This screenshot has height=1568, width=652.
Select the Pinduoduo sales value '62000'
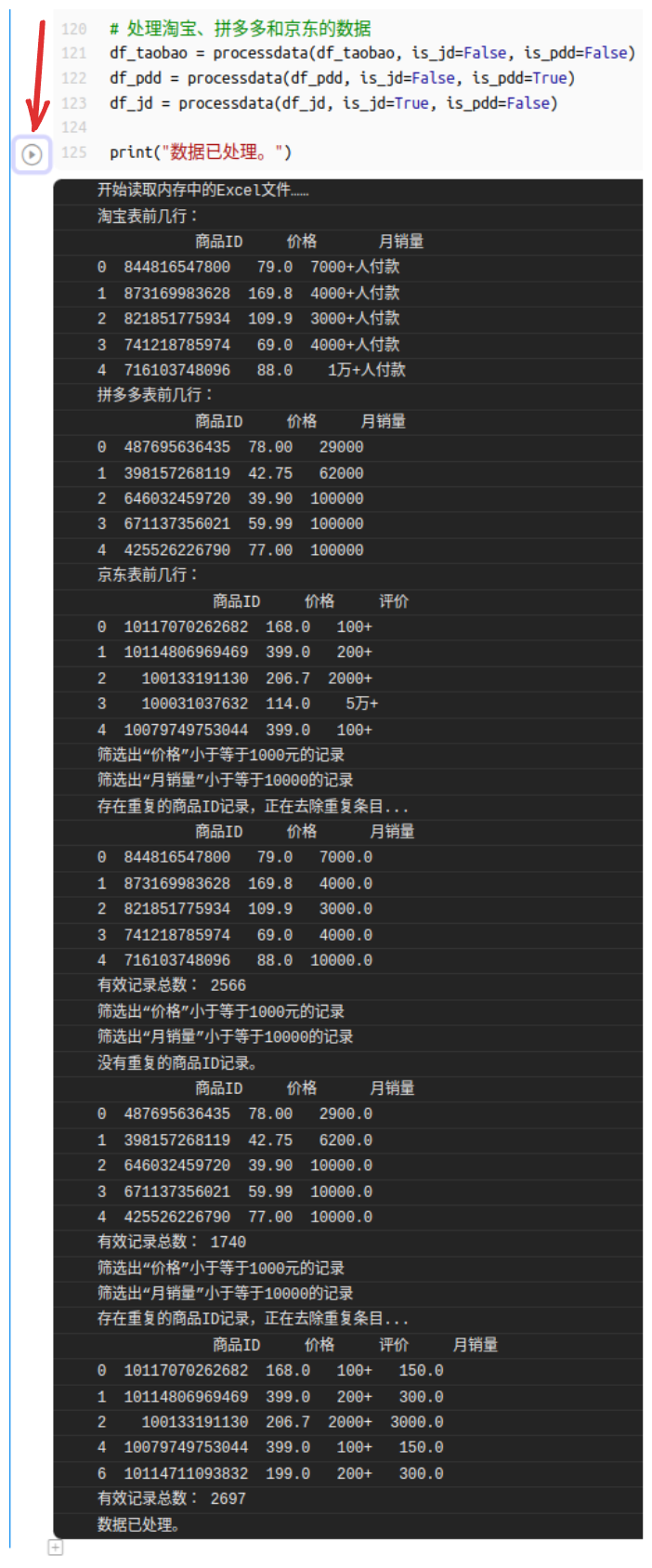point(341,473)
